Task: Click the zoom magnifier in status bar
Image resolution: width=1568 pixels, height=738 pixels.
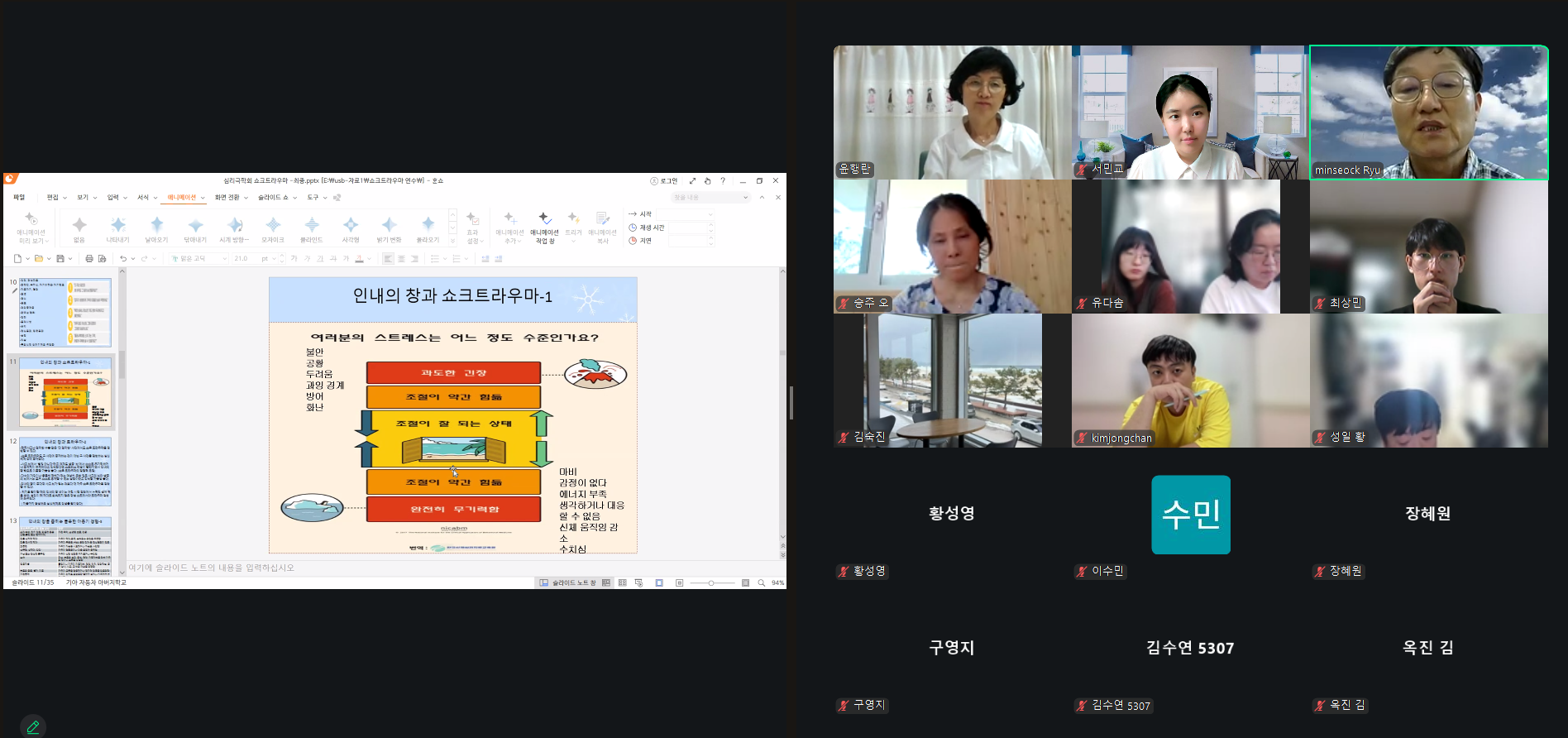Action: click(x=762, y=583)
